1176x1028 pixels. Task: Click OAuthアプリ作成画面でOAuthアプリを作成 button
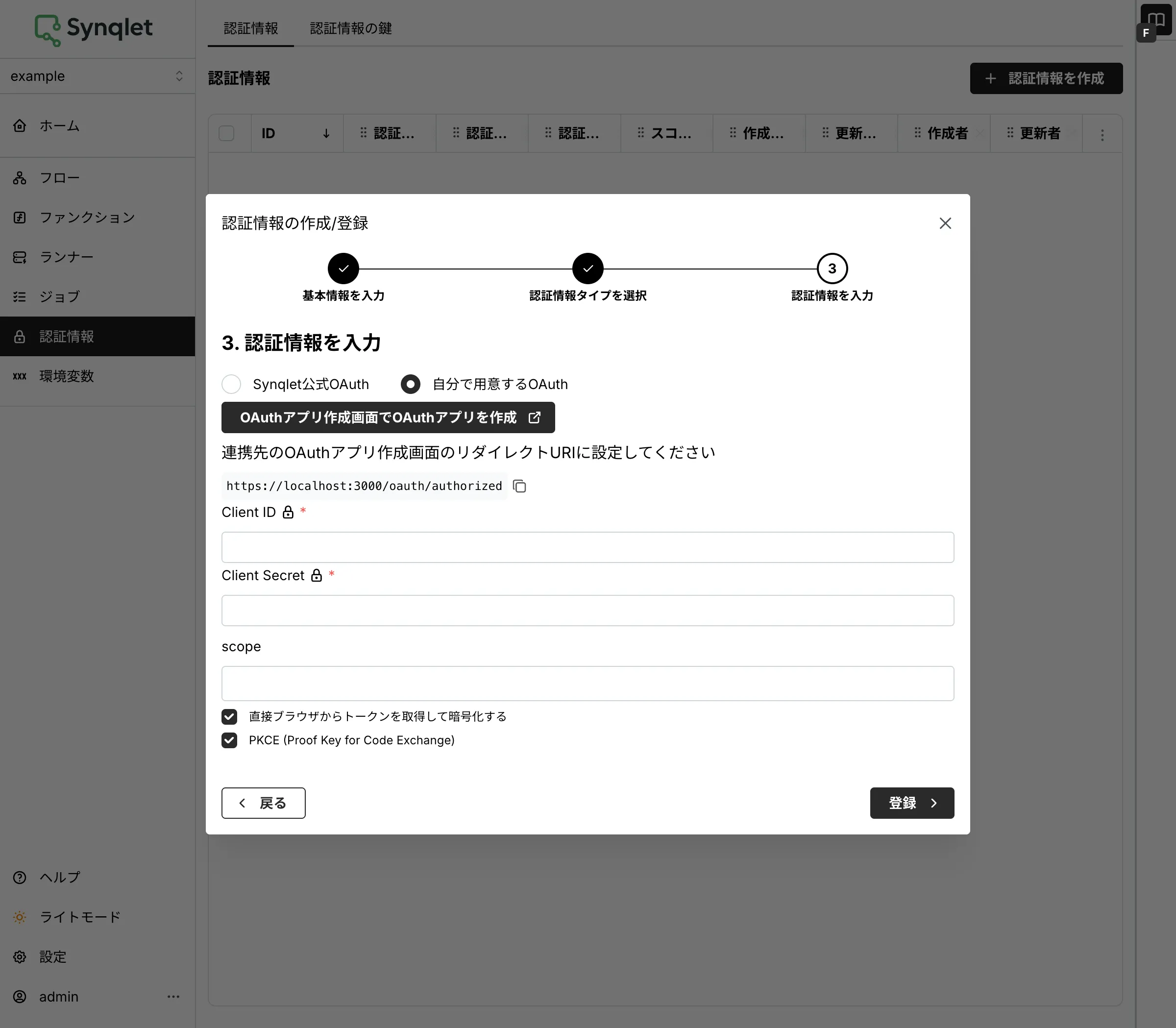389,417
